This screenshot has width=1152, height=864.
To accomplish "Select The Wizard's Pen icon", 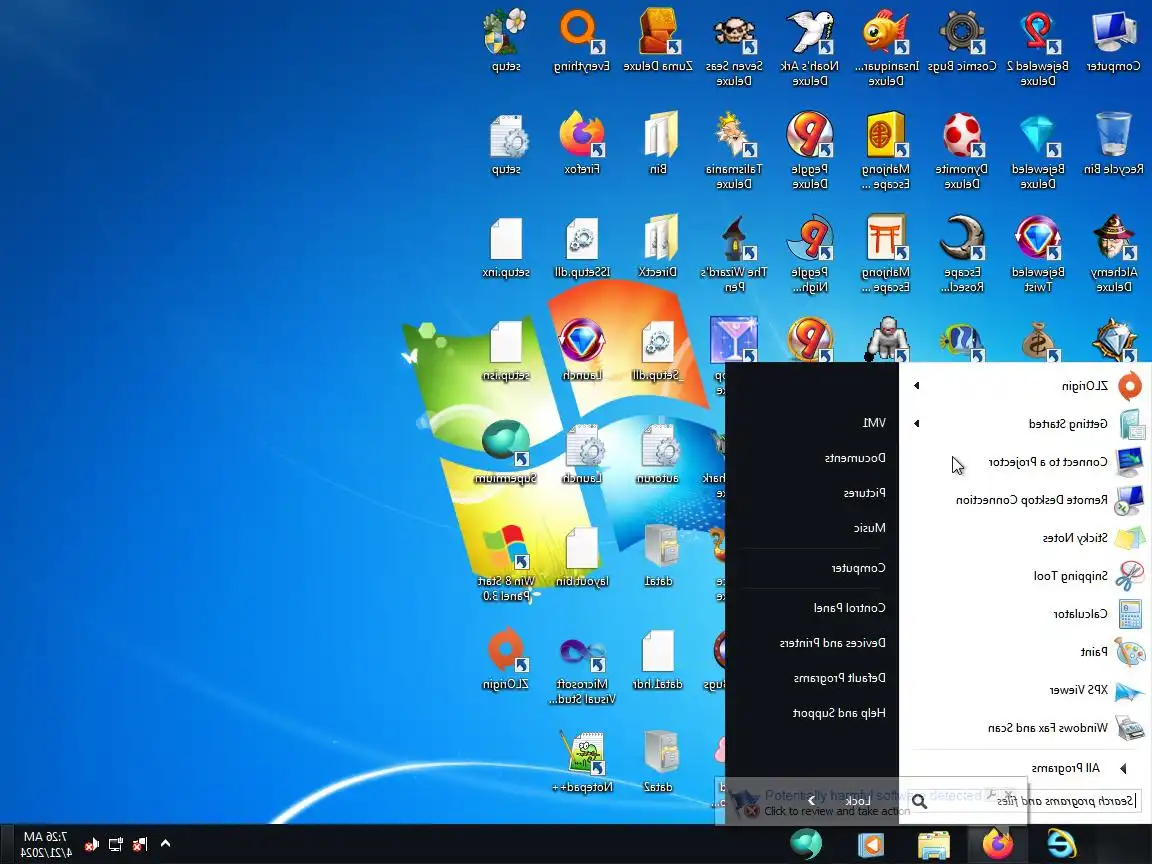I will pyautogui.click(x=734, y=254).
